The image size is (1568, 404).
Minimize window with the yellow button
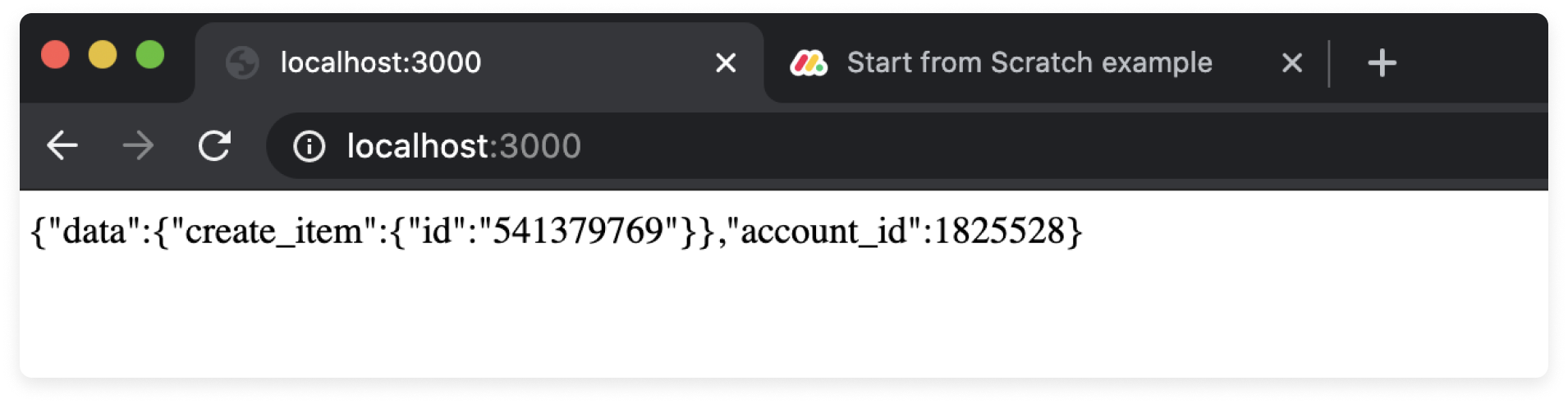[x=103, y=55]
